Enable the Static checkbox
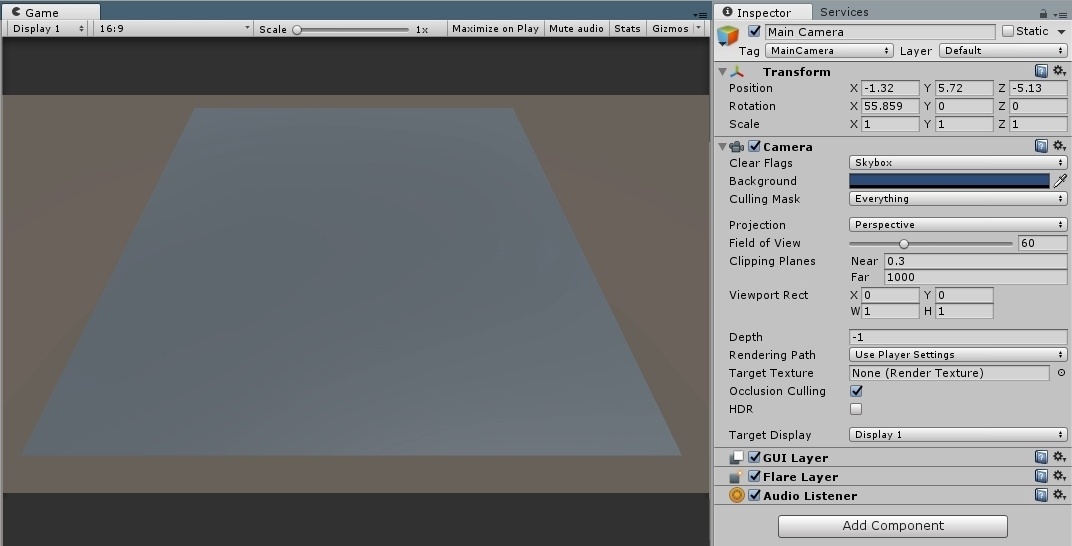Viewport: 1072px width, 546px height. point(1008,31)
